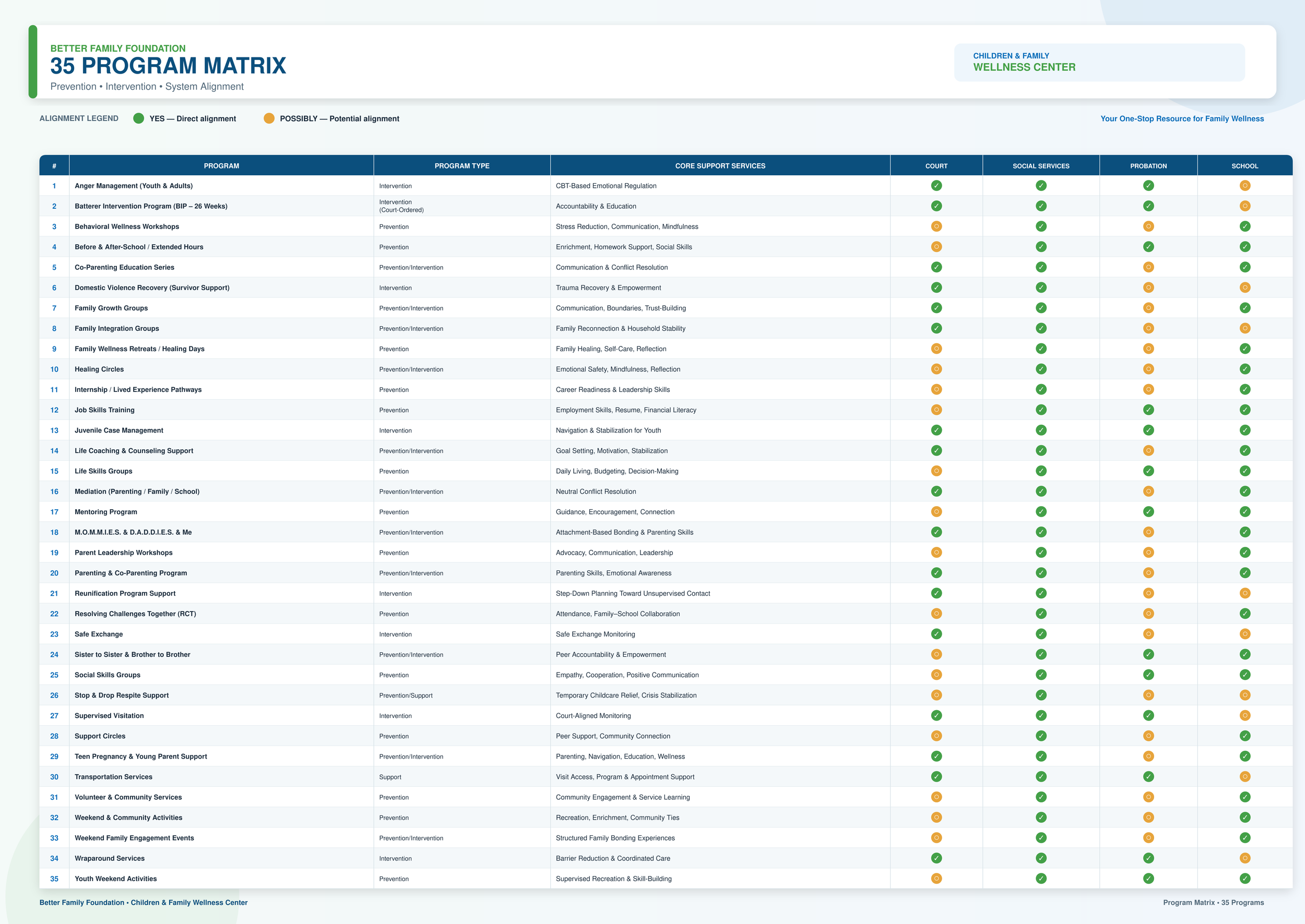Click Juvenile Case Management program name
1305x924 pixels.
click(119, 430)
